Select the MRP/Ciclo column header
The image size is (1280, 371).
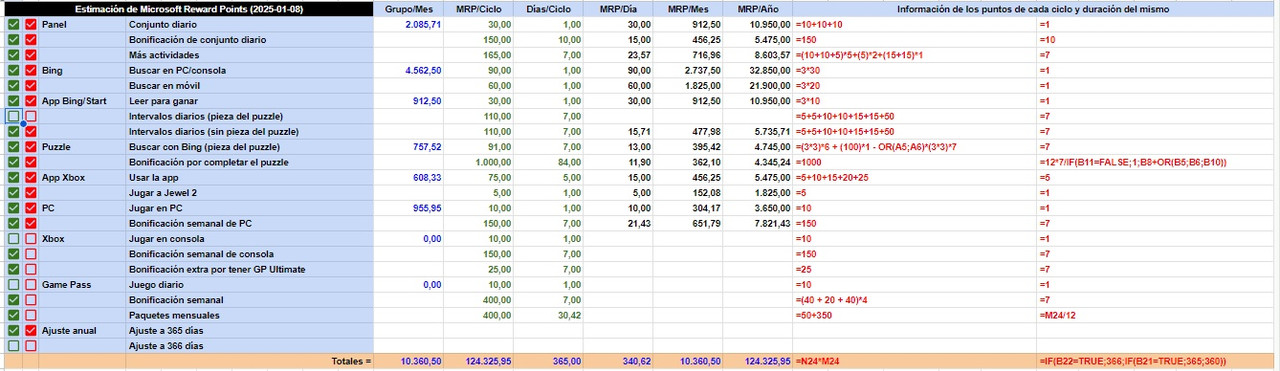click(479, 8)
